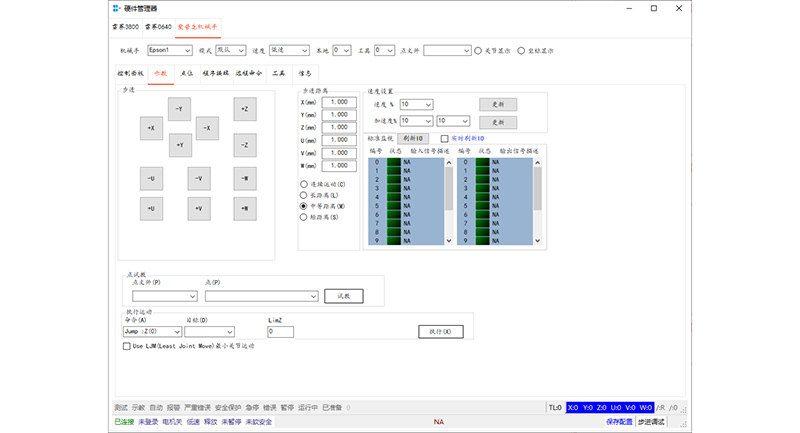Click the TL:0 status bar entry

point(555,407)
